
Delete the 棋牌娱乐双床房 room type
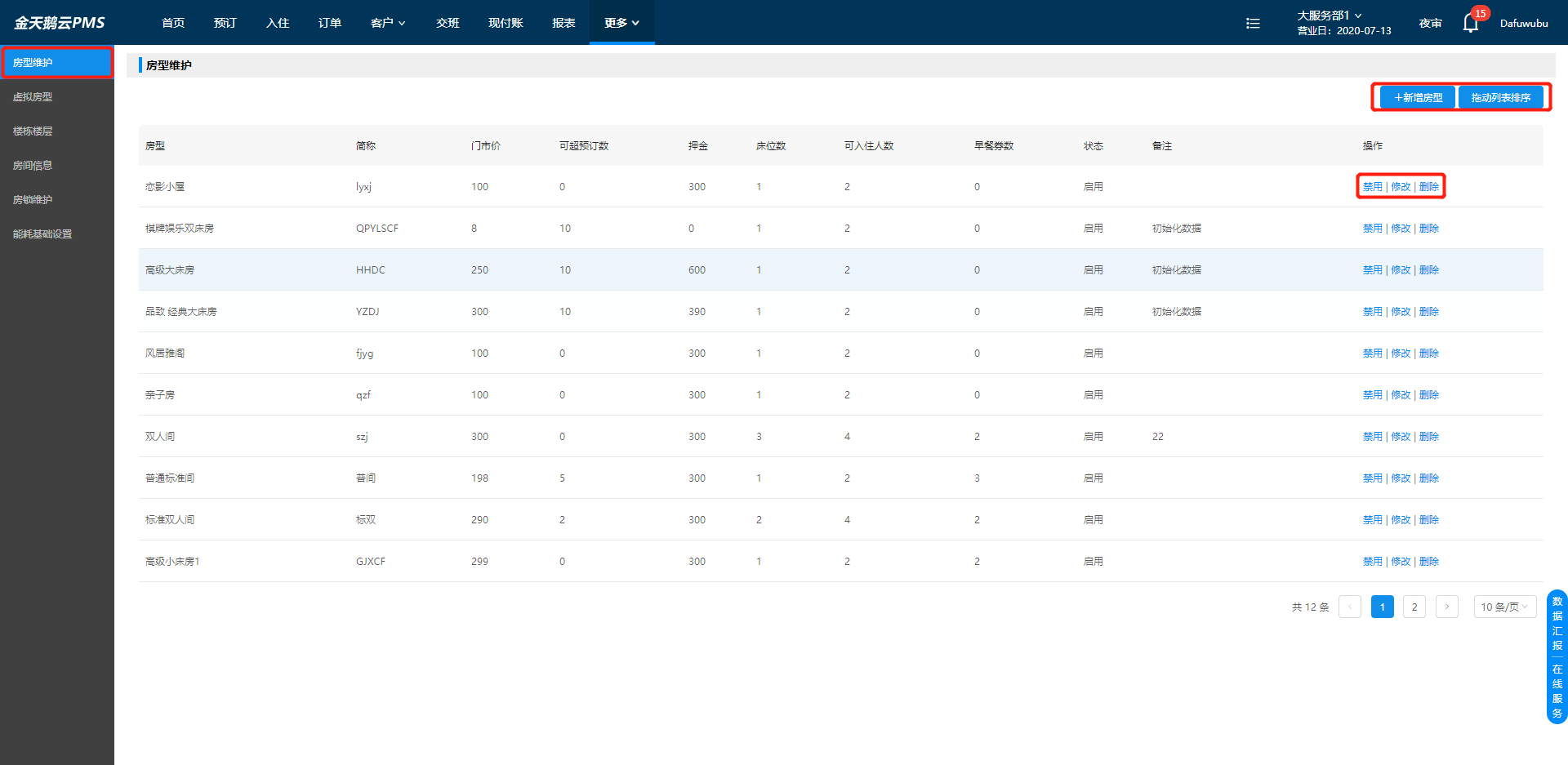1429,229
